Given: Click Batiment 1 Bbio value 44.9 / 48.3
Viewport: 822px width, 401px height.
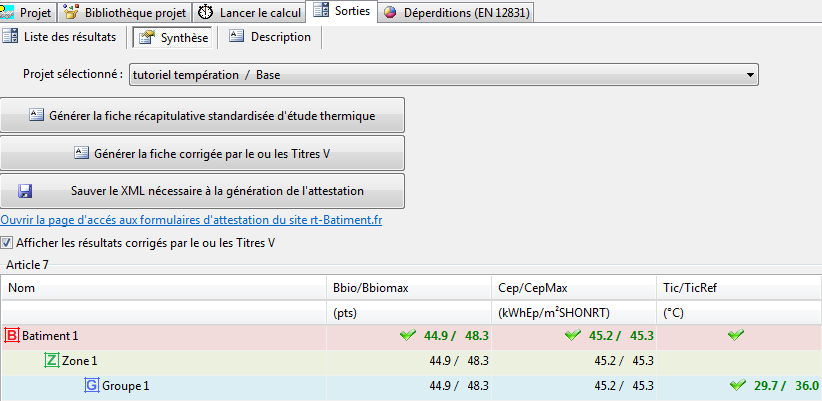Looking at the screenshot, I should click(x=456, y=336).
